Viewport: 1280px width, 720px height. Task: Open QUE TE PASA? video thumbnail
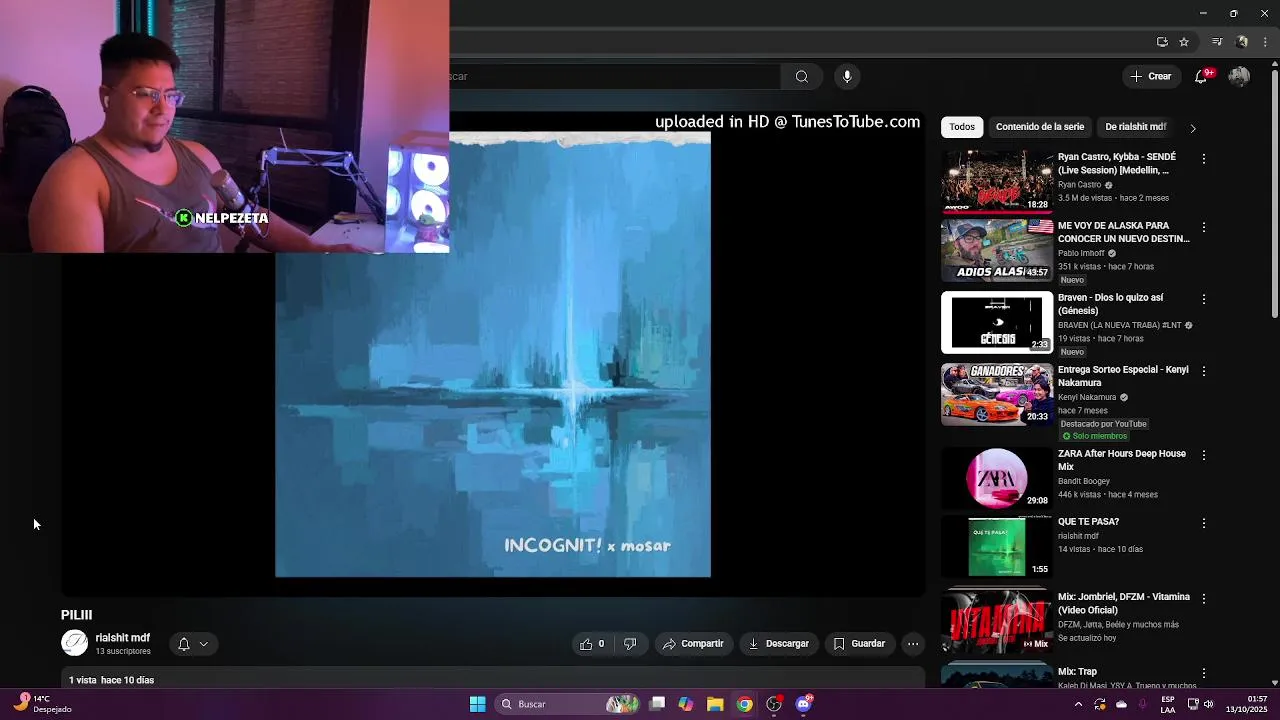(x=997, y=546)
